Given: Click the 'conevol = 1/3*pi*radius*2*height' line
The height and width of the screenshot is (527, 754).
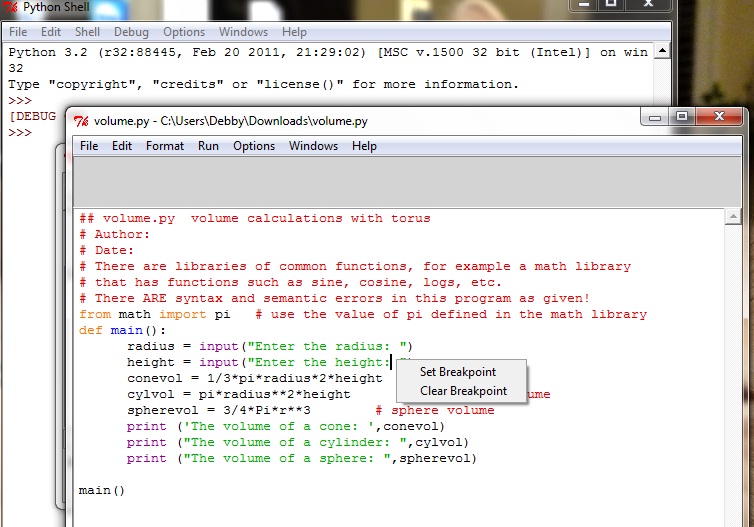Looking at the screenshot, I should coord(254,378).
